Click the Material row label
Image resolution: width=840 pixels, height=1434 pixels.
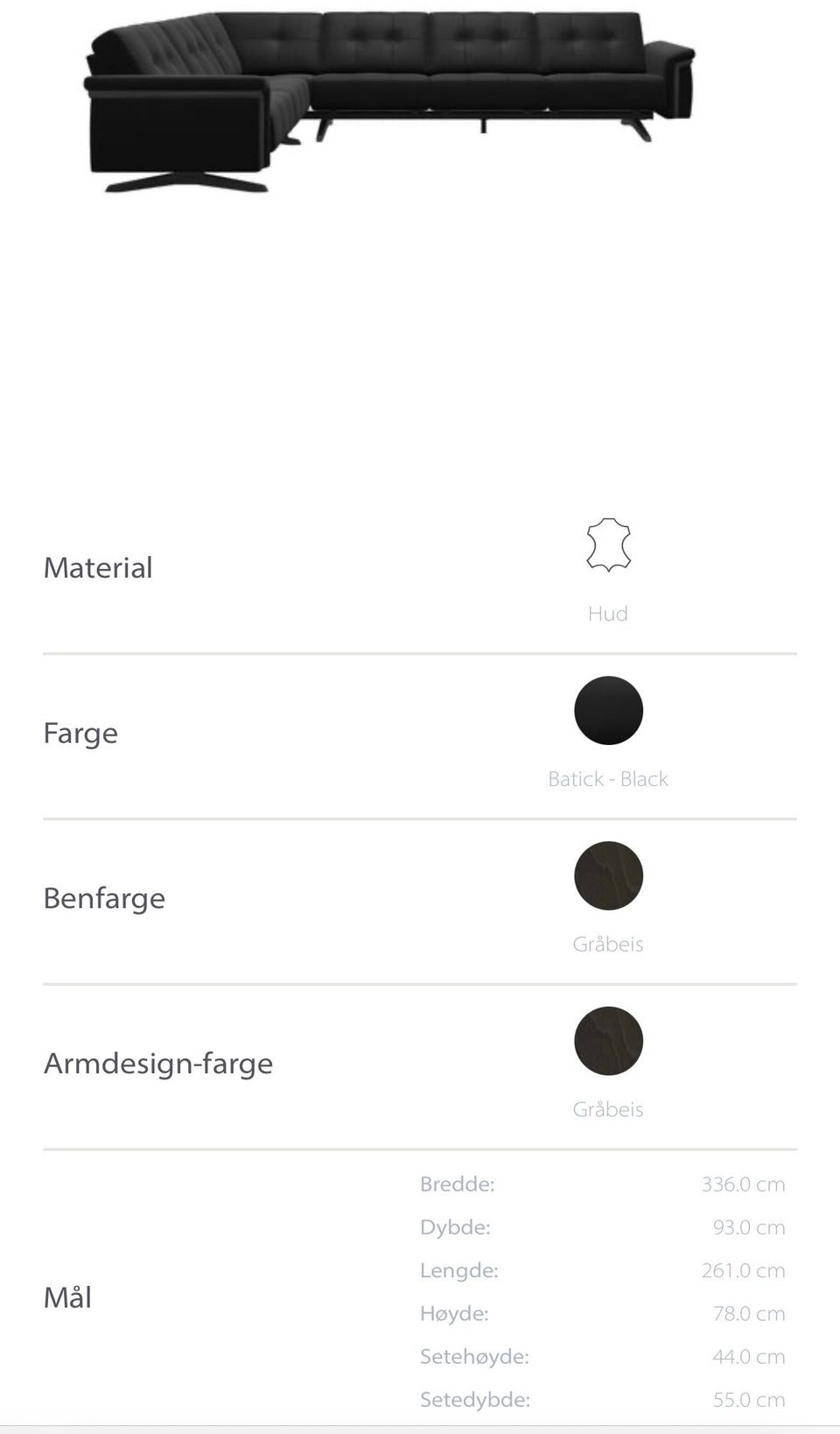click(x=98, y=567)
